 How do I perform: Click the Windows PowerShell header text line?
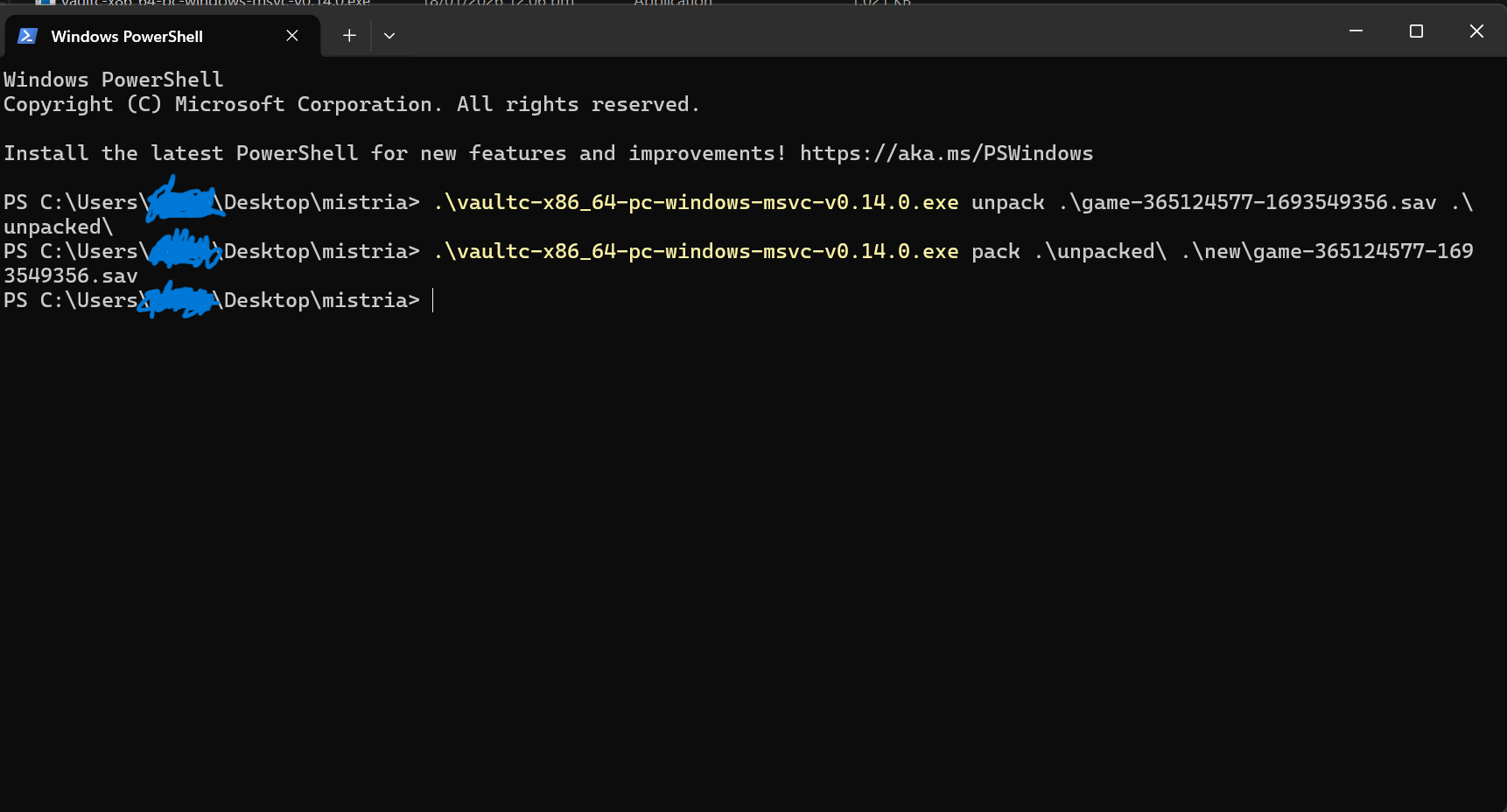[x=114, y=80]
